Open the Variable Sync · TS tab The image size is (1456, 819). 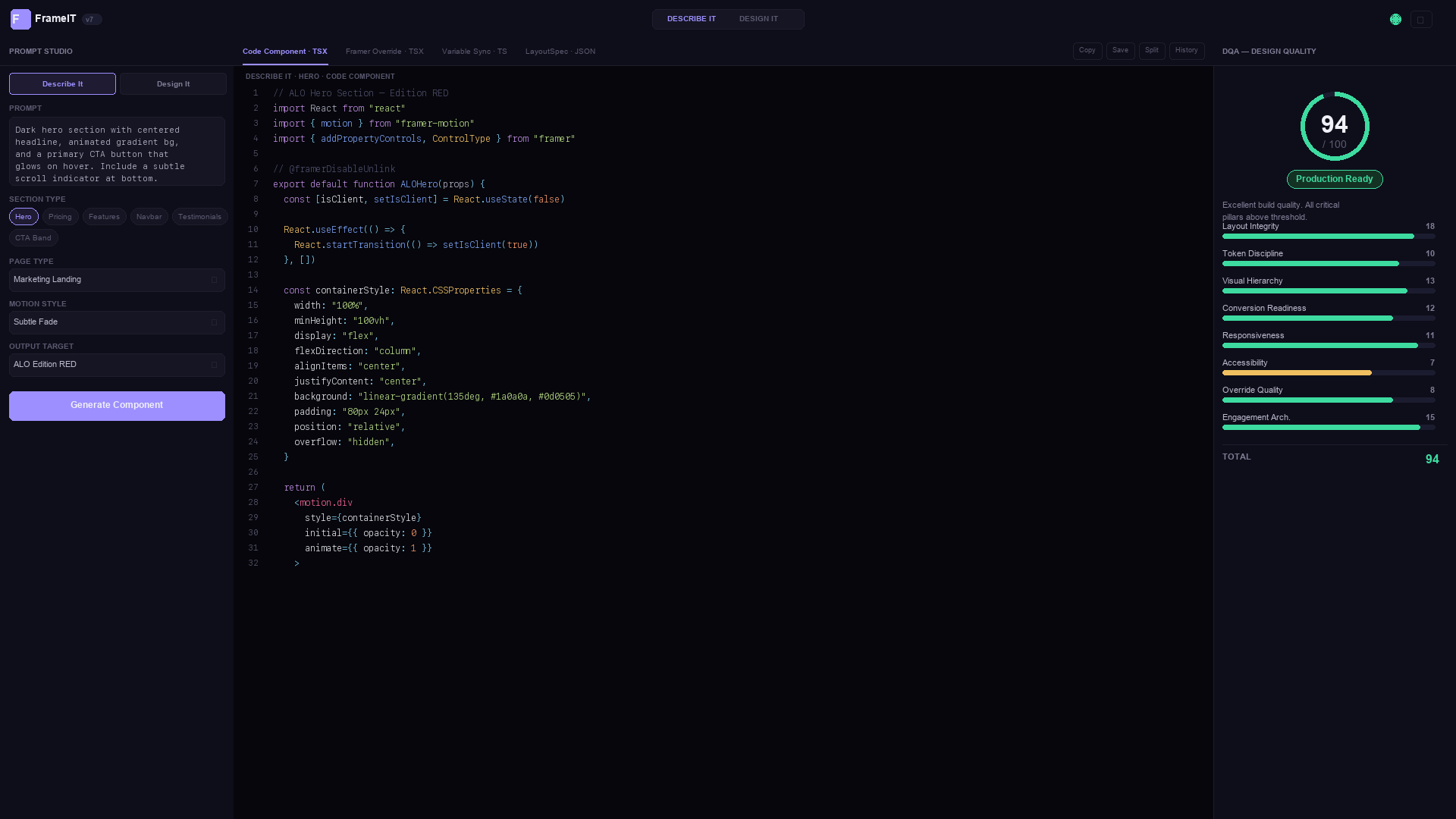tap(474, 52)
